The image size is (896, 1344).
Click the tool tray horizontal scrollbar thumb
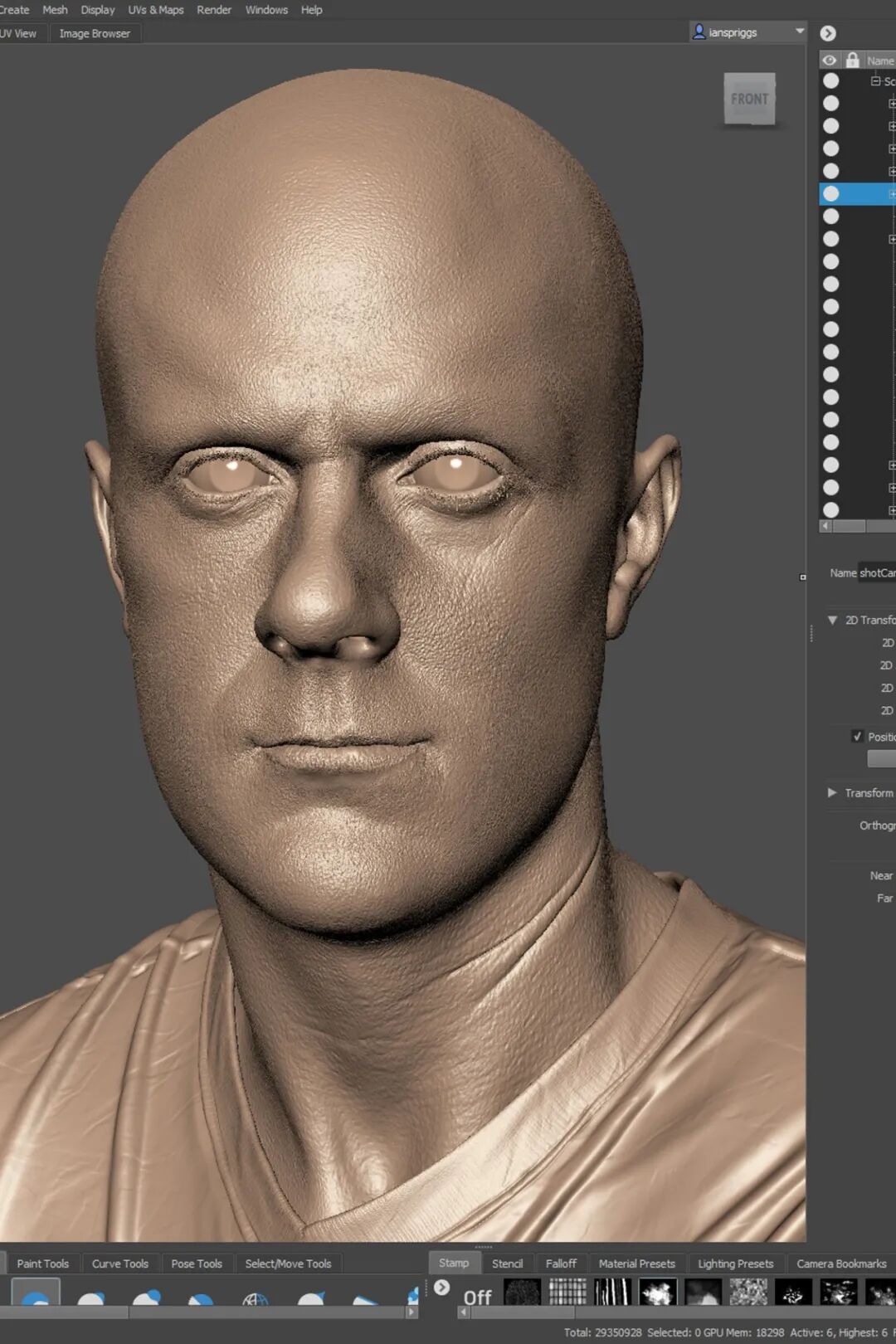tap(64, 1312)
